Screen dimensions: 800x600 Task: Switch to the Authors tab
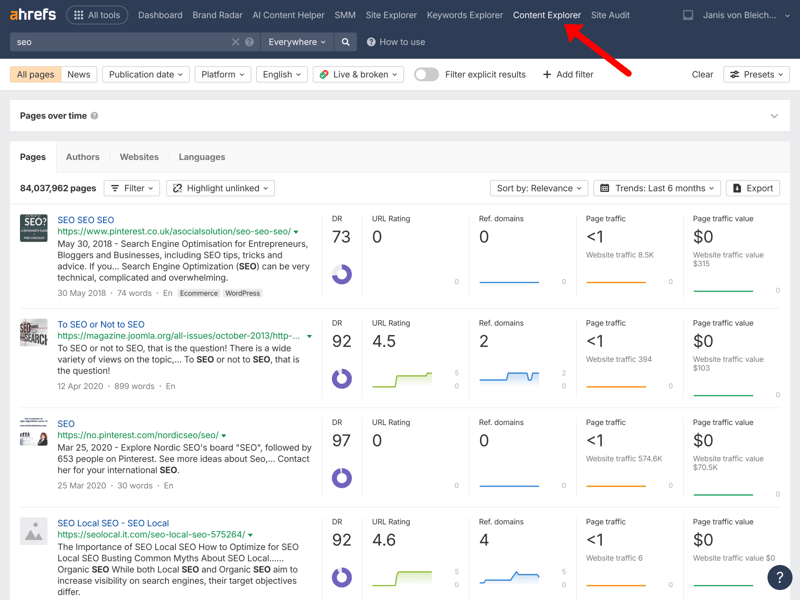83,157
